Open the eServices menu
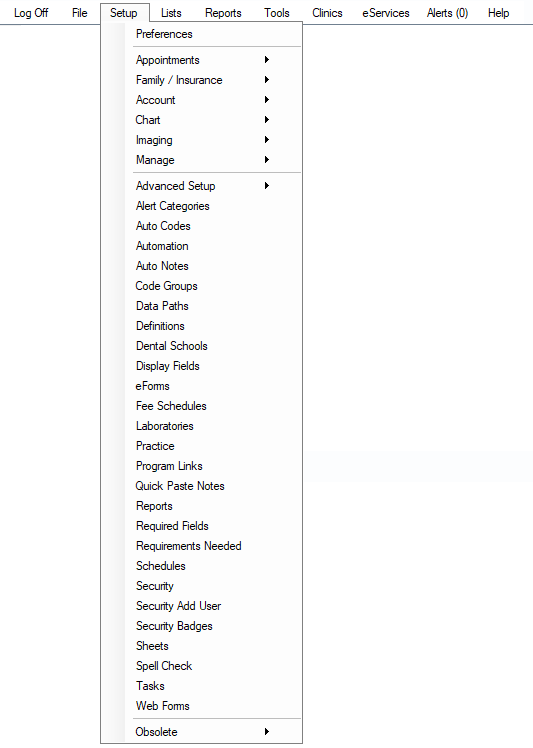The image size is (533, 748). pos(386,13)
